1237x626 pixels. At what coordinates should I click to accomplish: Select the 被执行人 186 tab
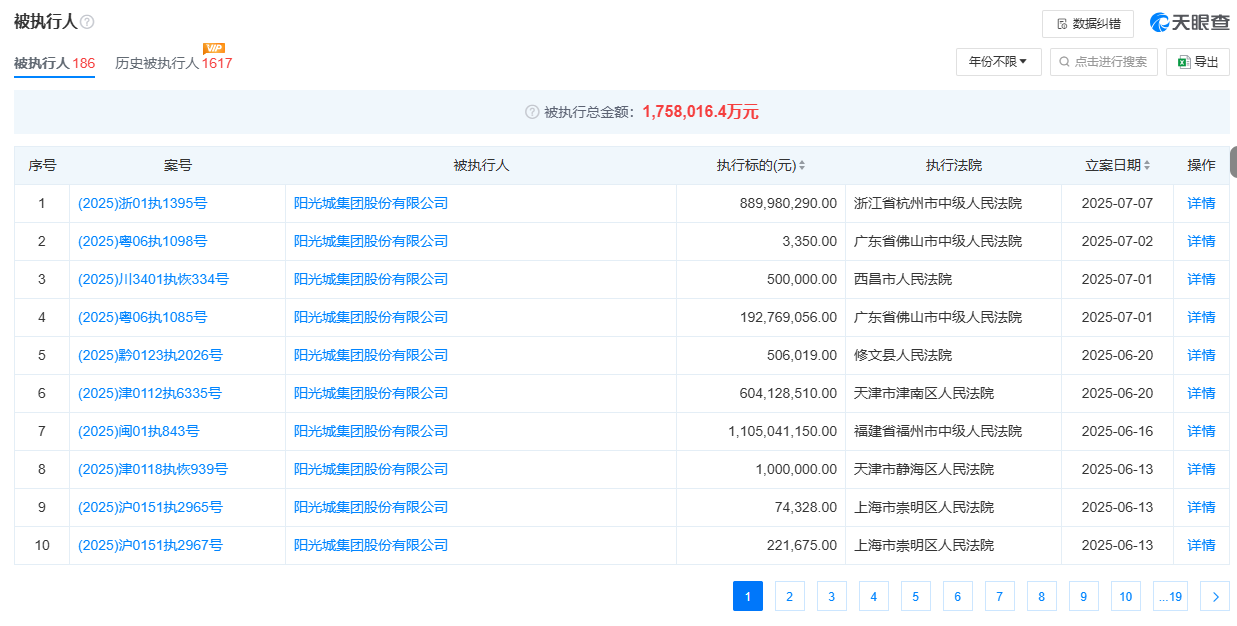[54, 63]
